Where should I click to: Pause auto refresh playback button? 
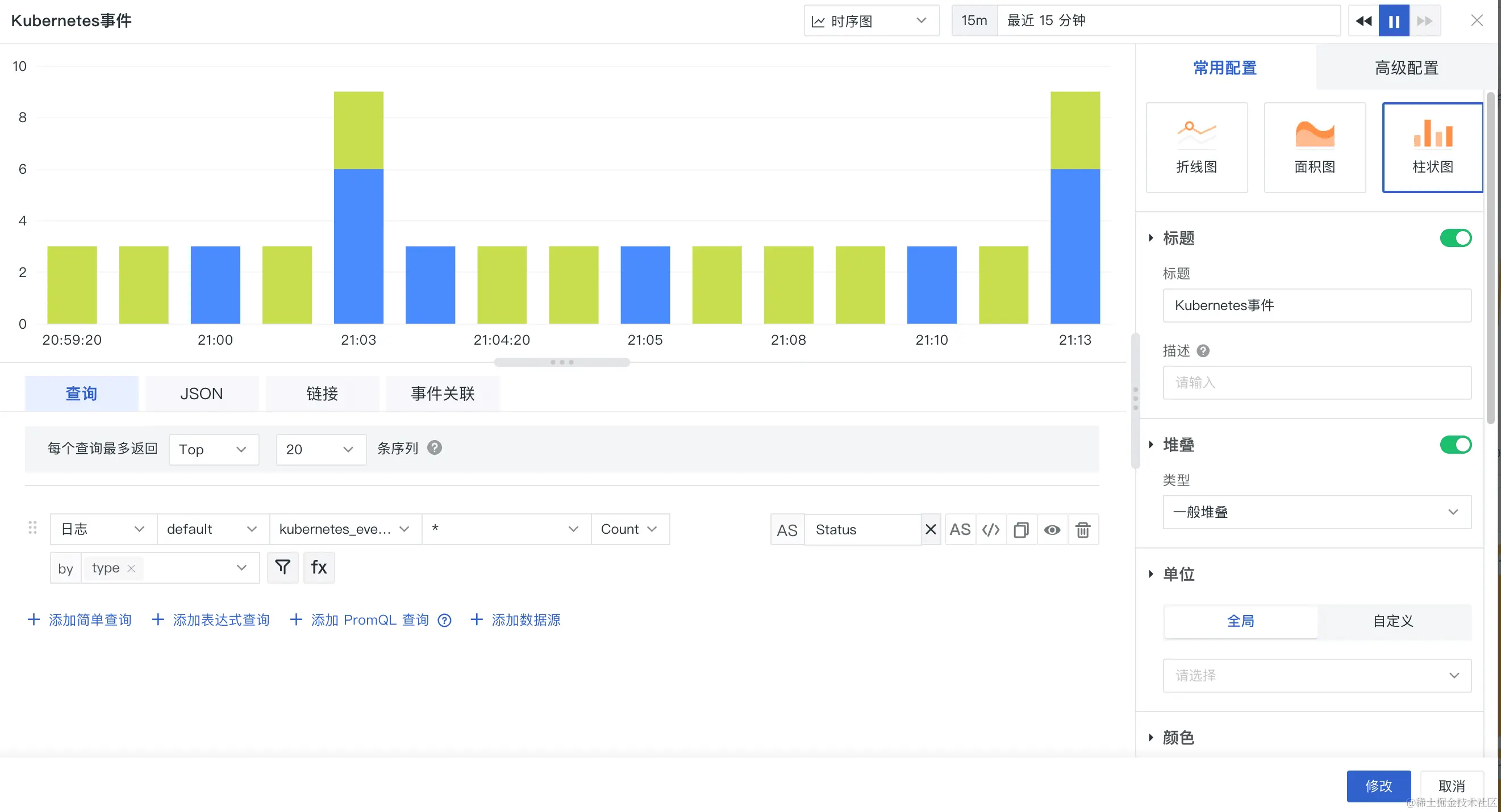point(1394,21)
